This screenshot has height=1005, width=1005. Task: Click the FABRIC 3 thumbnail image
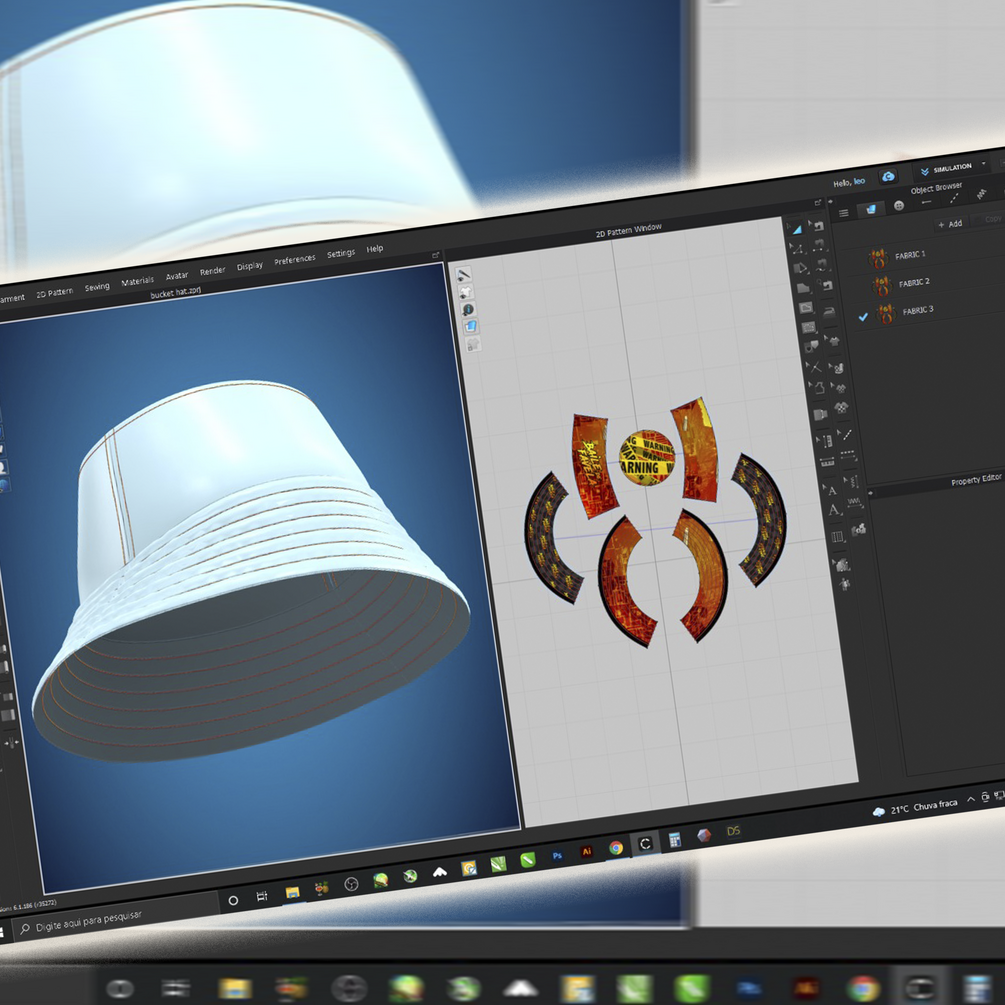click(x=885, y=314)
